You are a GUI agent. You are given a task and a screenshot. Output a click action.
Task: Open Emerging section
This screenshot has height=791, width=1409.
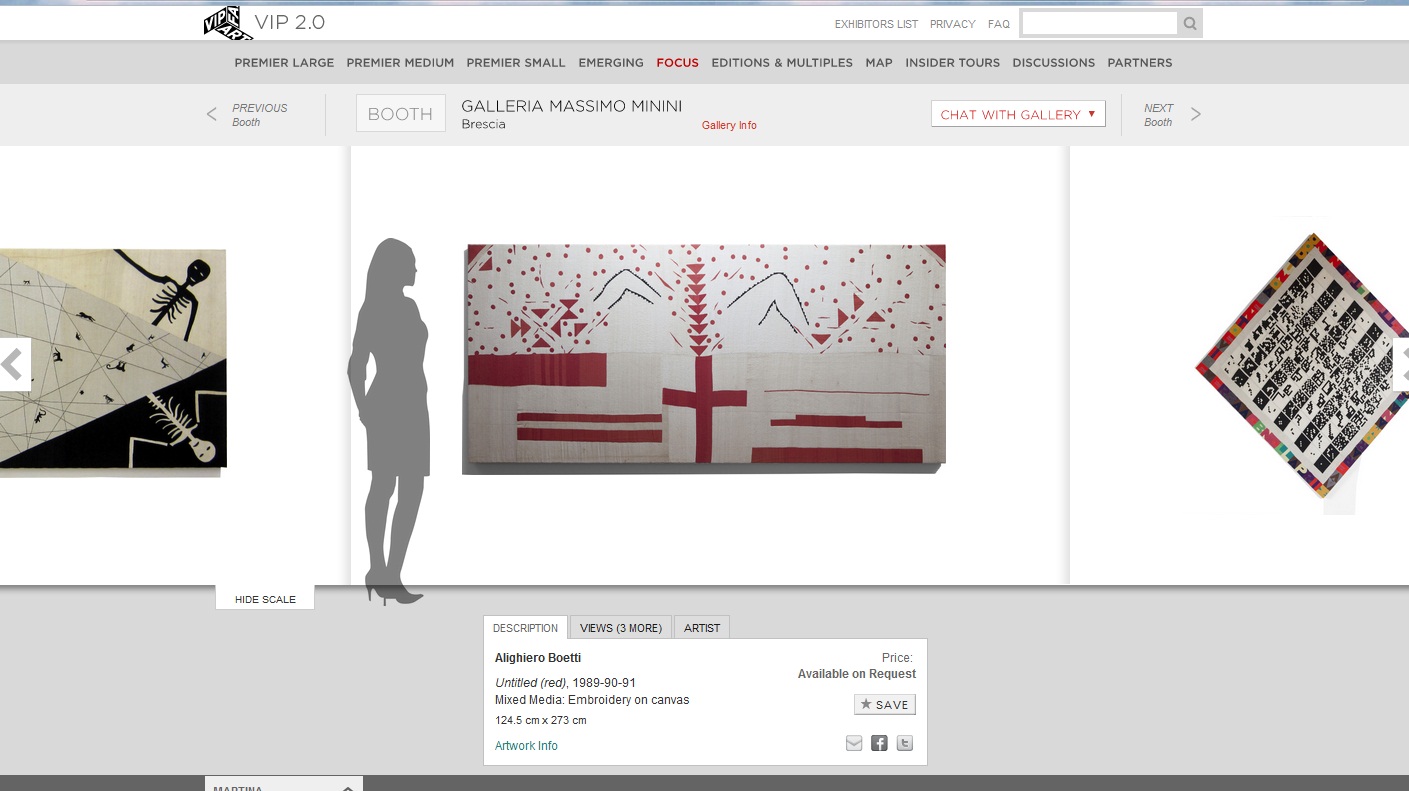pyautogui.click(x=611, y=63)
